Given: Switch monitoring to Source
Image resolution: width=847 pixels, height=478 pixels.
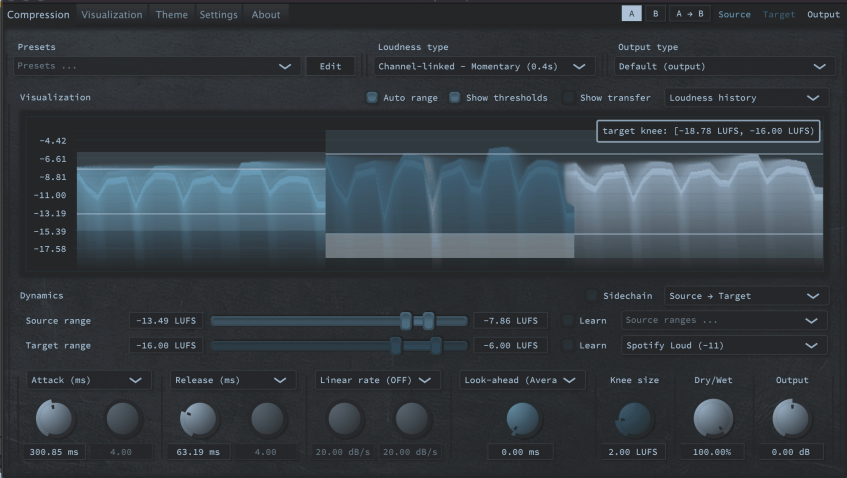Looking at the screenshot, I should (734, 15).
